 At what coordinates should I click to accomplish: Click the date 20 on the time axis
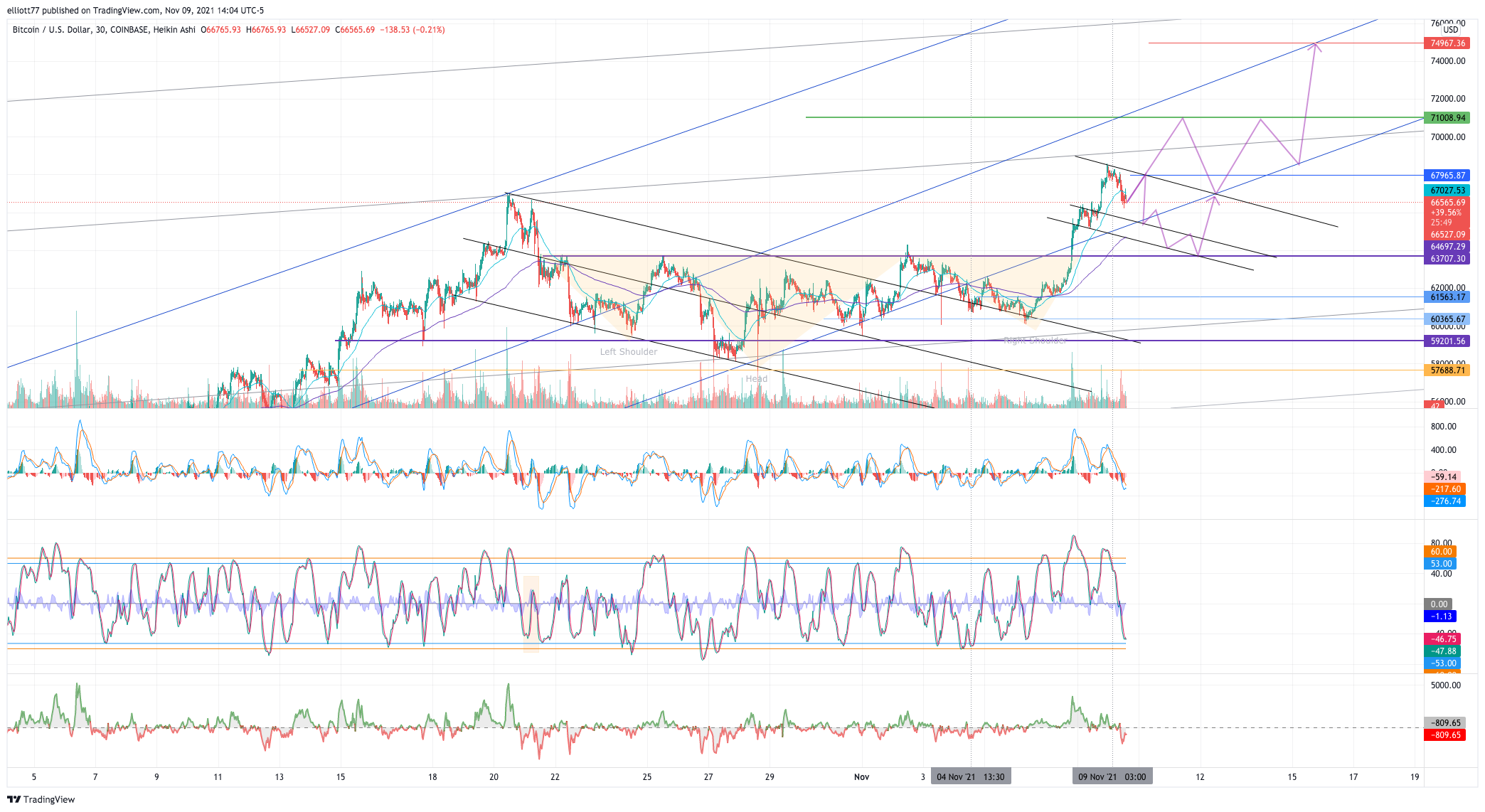[494, 777]
